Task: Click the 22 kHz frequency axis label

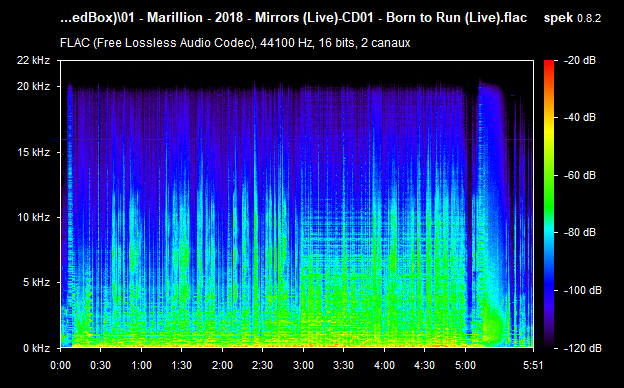Action: click(x=33, y=60)
